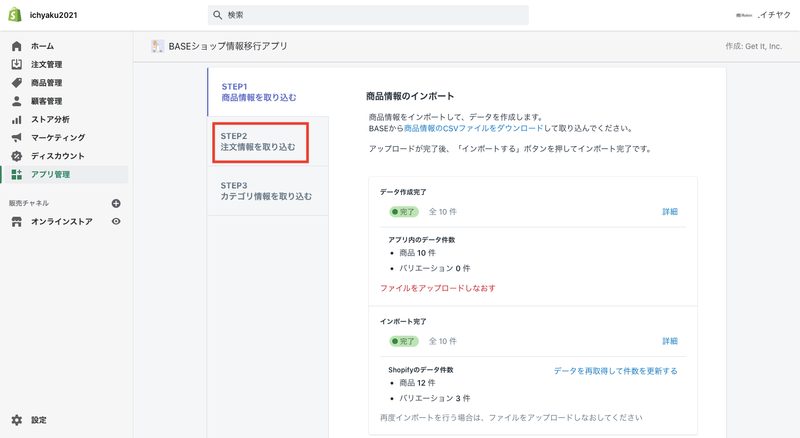Click 商品 12 件 list entry
Image resolution: width=800 pixels, height=438 pixels.
[x=417, y=382]
